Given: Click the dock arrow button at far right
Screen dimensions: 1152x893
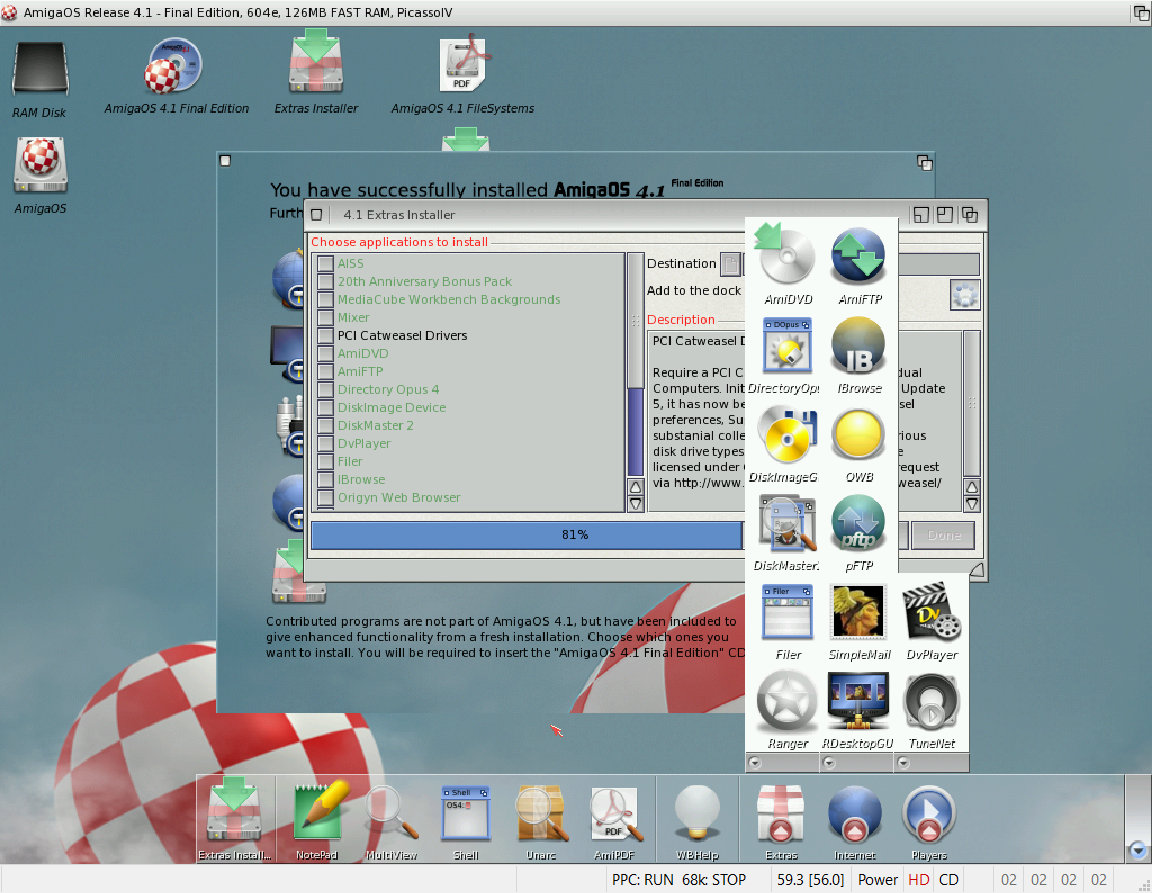Looking at the screenshot, I should pyautogui.click(x=1138, y=850).
